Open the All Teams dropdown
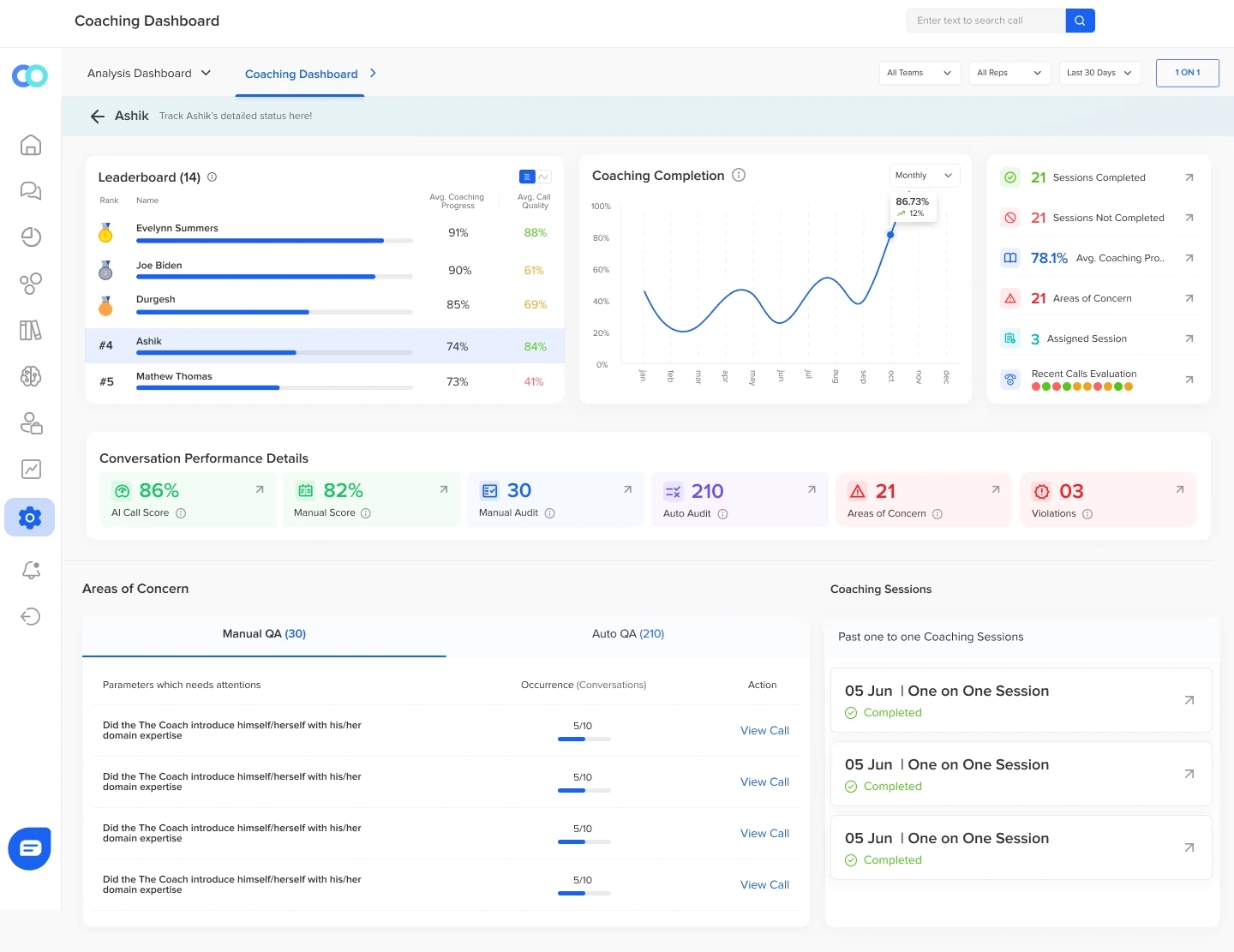The image size is (1234, 952). pos(918,73)
